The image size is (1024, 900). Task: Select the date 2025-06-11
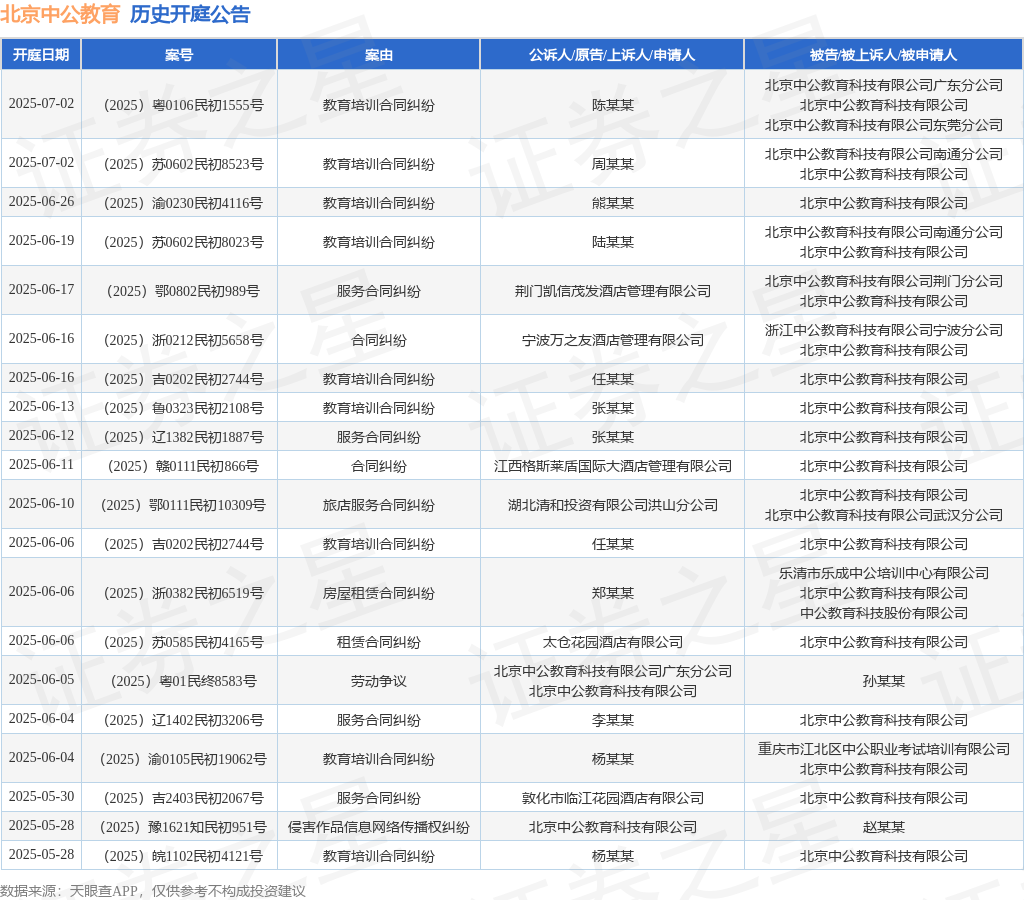click(41, 464)
